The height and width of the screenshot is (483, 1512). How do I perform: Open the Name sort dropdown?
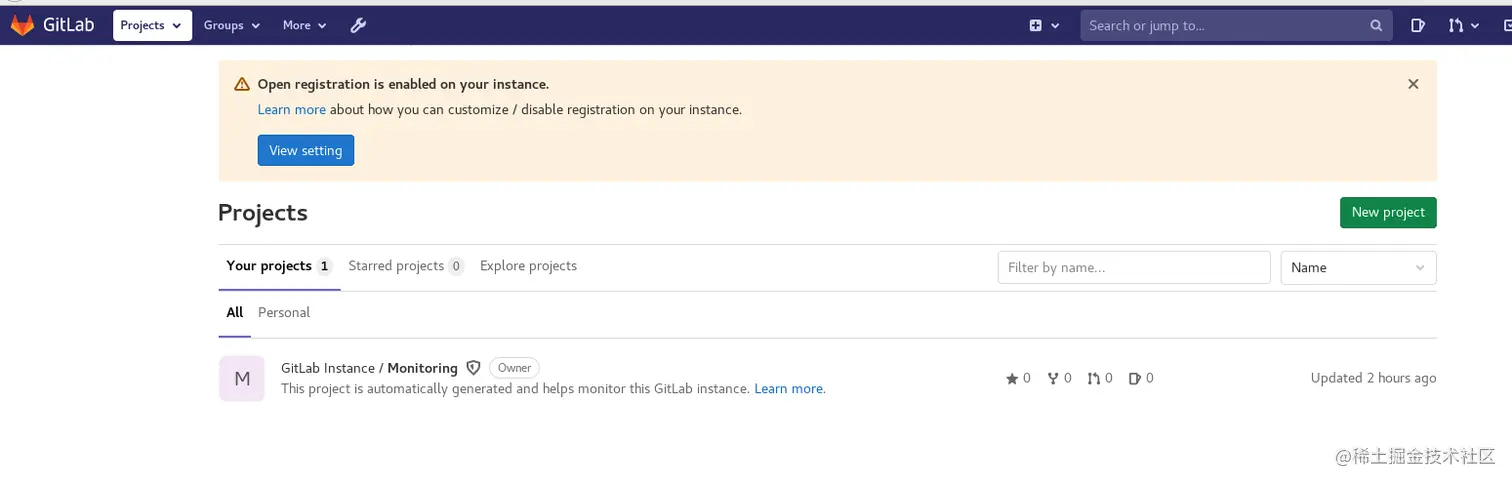[x=1358, y=267]
